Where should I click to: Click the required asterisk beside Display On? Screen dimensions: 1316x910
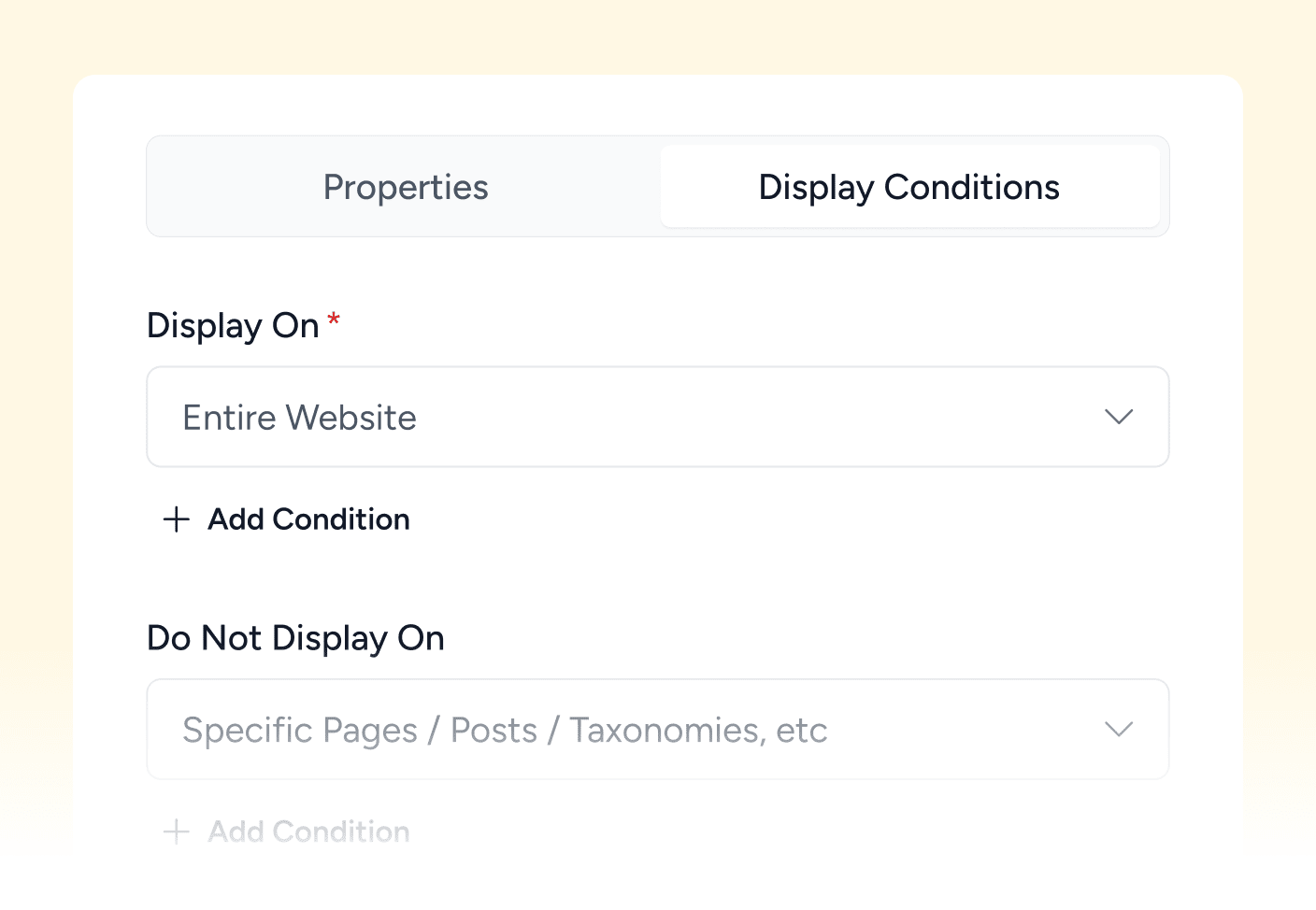coord(334,321)
